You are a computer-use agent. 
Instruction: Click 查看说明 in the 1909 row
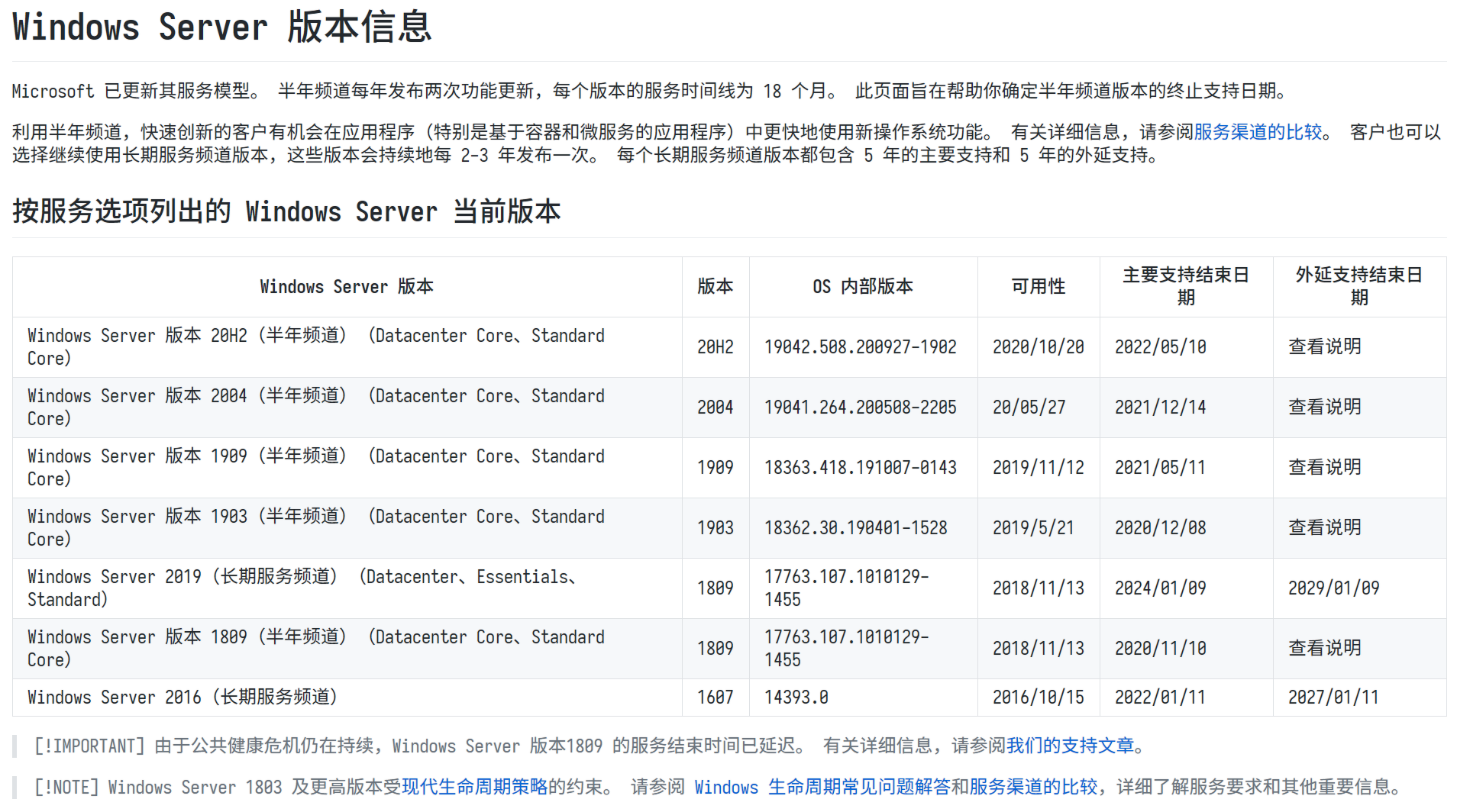(x=1325, y=467)
